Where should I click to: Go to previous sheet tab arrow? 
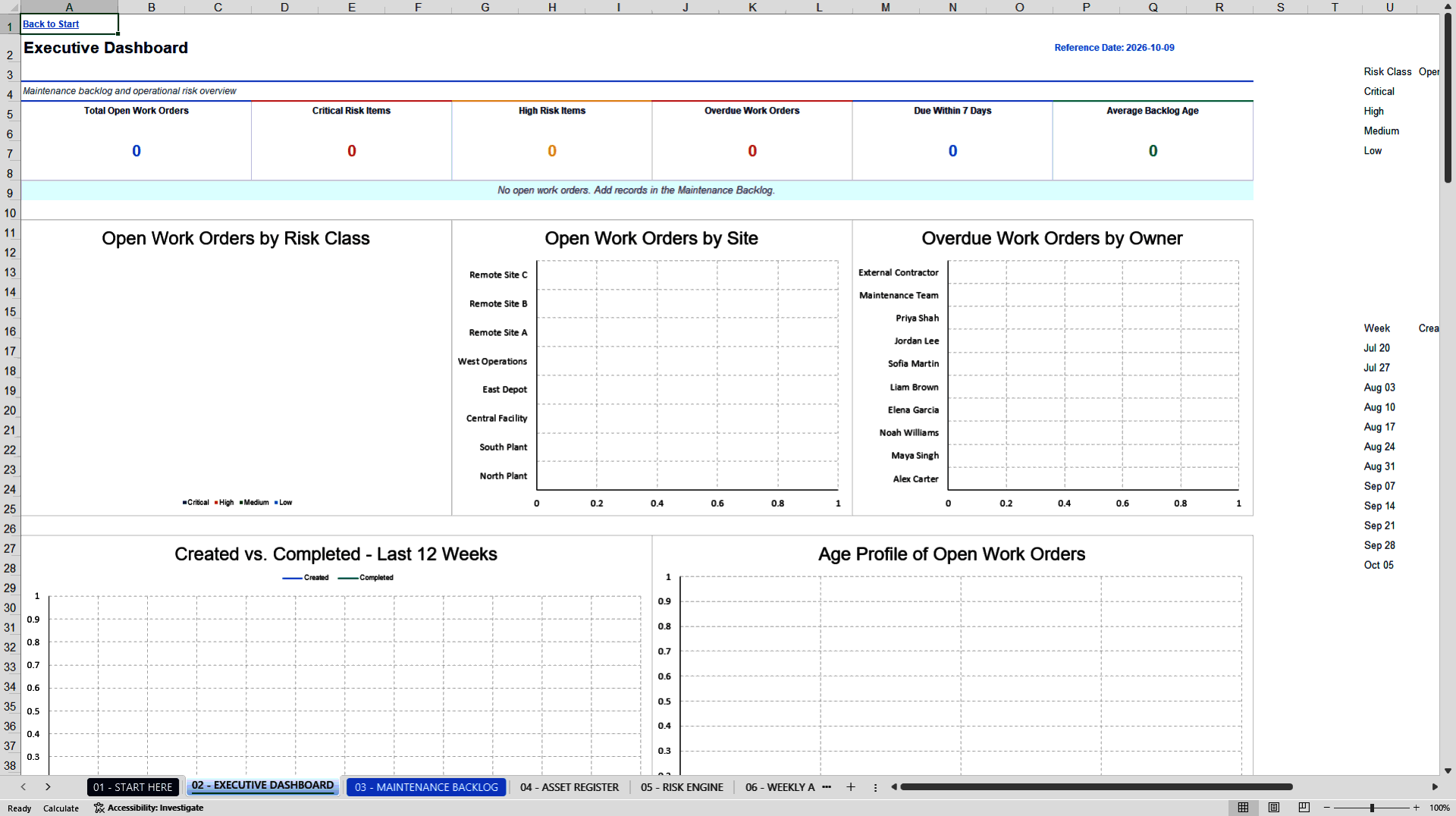pos(24,787)
